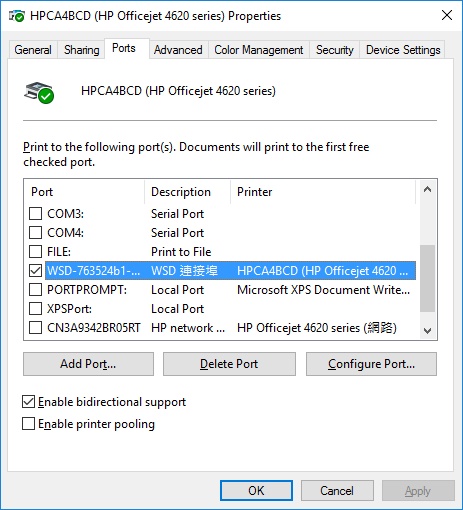The image size is (463, 510).
Task: Click the 'WSD 連接埠' description cell
Action: pyautogui.click(x=184, y=271)
